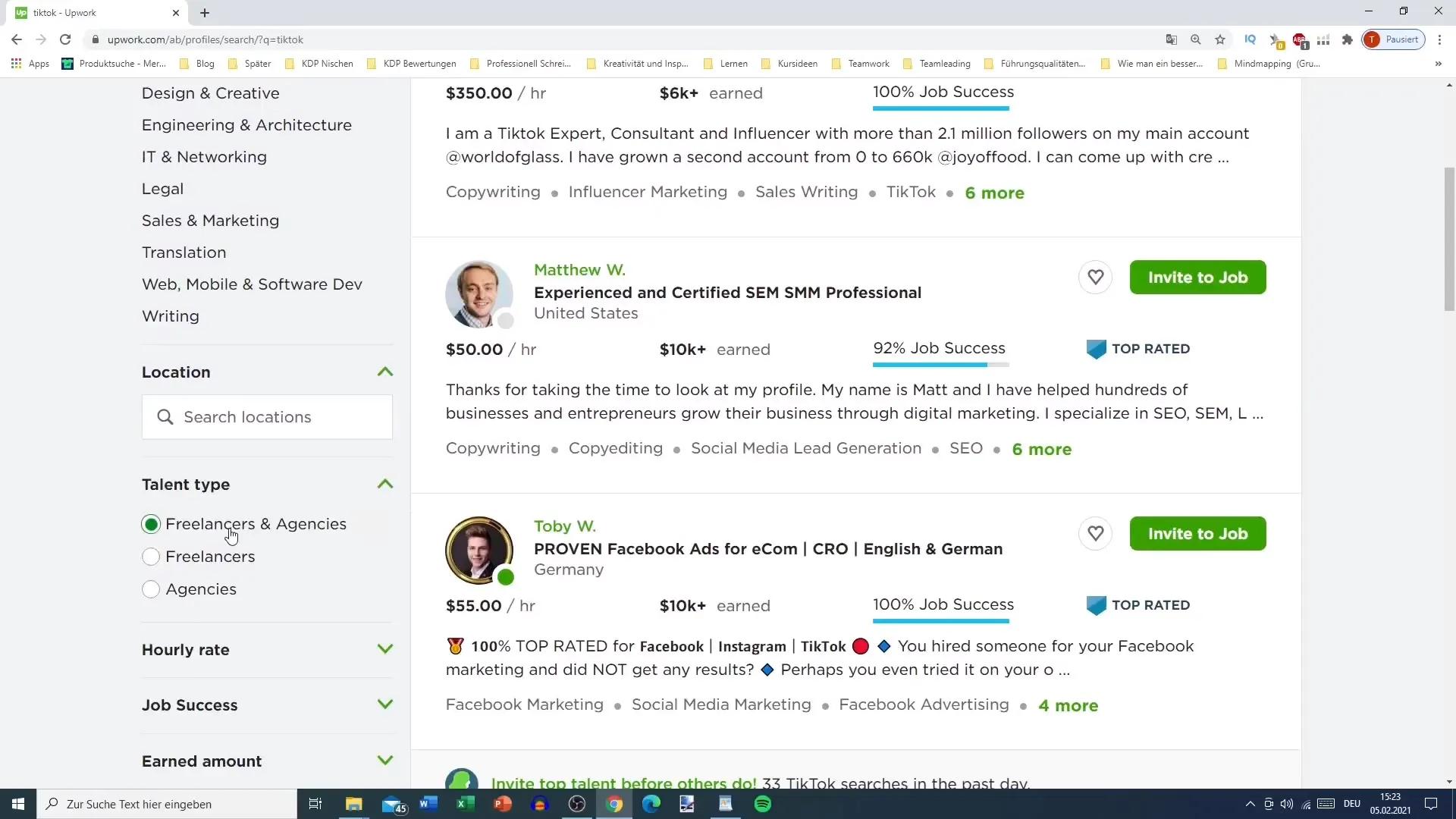
Task: Click the browser back arrow
Action: [x=17, y=39]
